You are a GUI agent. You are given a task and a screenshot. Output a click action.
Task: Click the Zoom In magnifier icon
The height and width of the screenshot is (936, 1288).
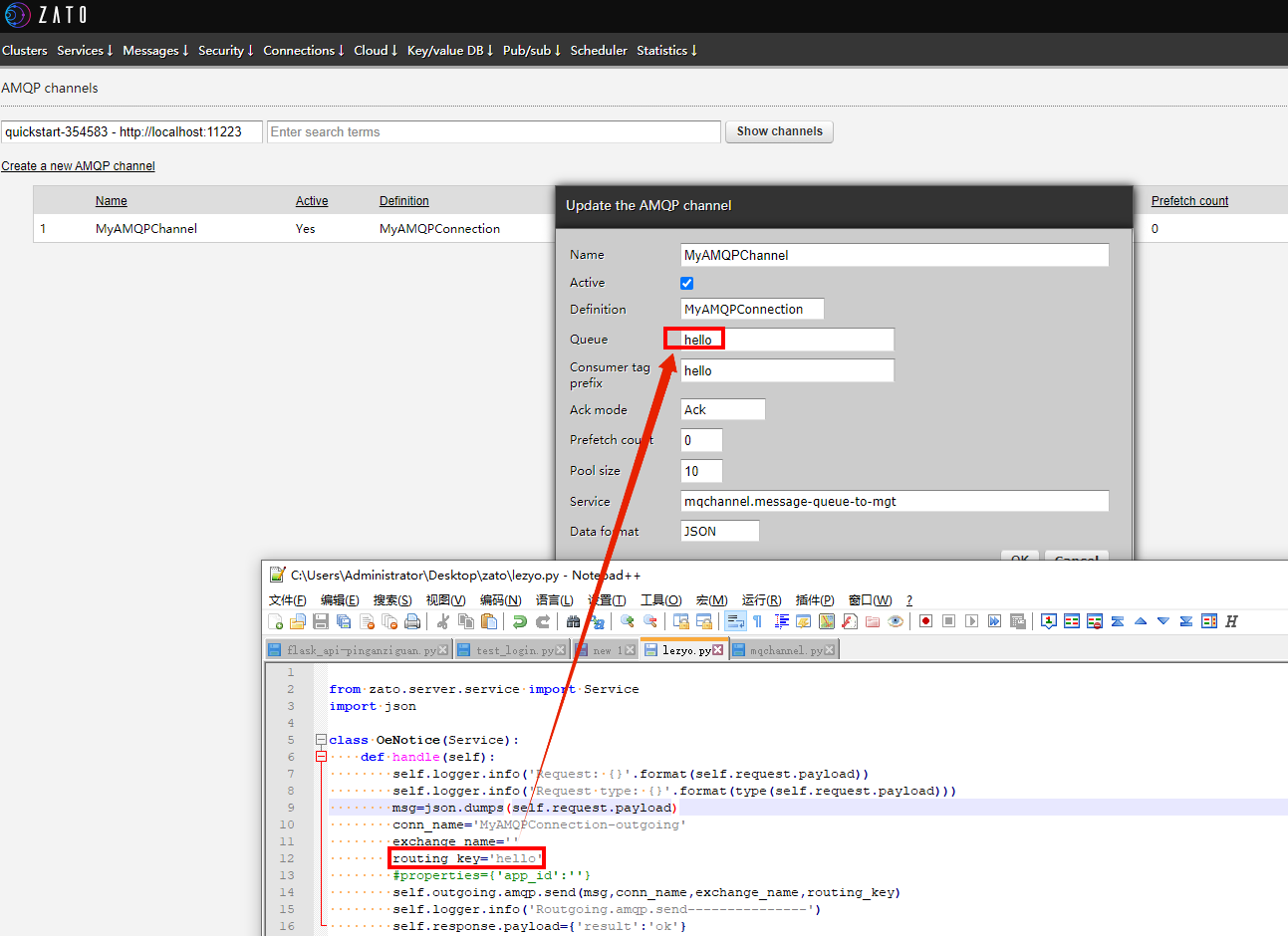click(x=628, y=621)
